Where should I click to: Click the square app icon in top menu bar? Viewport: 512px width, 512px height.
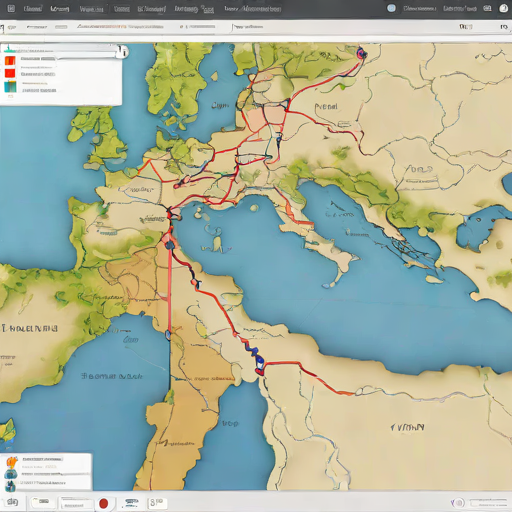(11, 8)
